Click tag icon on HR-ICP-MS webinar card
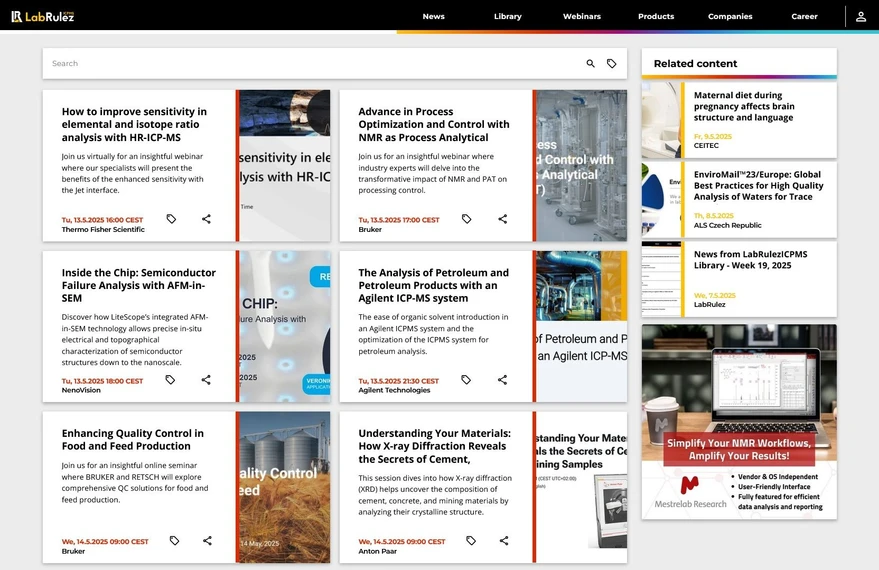This screenshot has height=570, width=879. coord(172,219)
